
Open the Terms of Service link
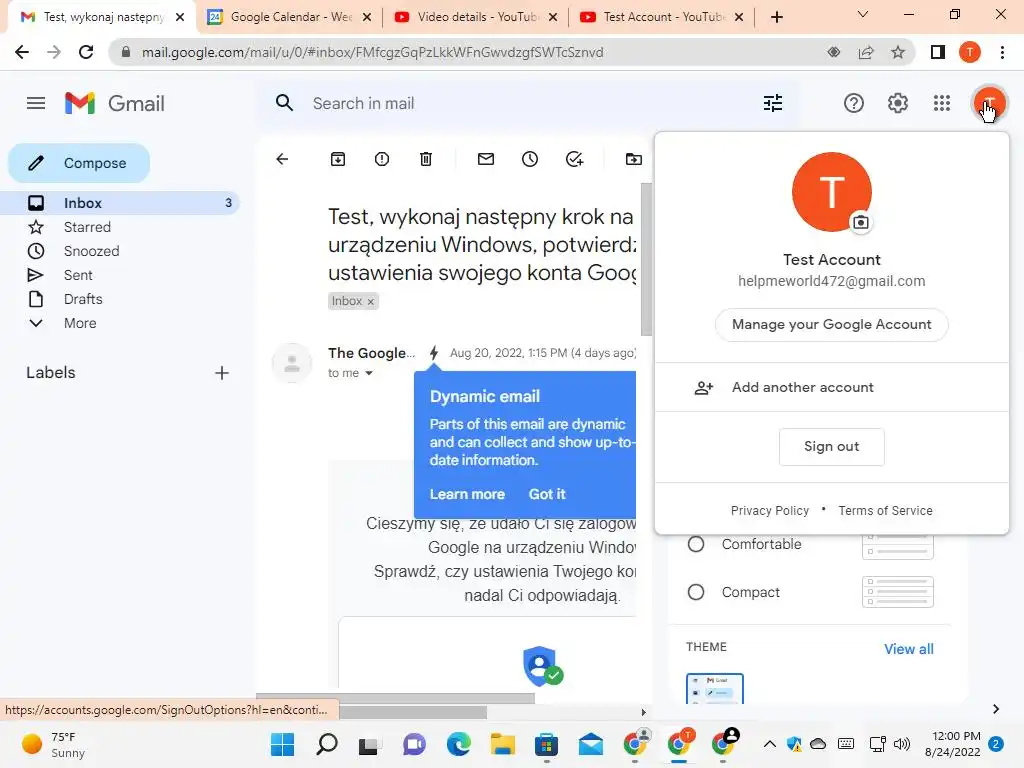tap(885, 511)
